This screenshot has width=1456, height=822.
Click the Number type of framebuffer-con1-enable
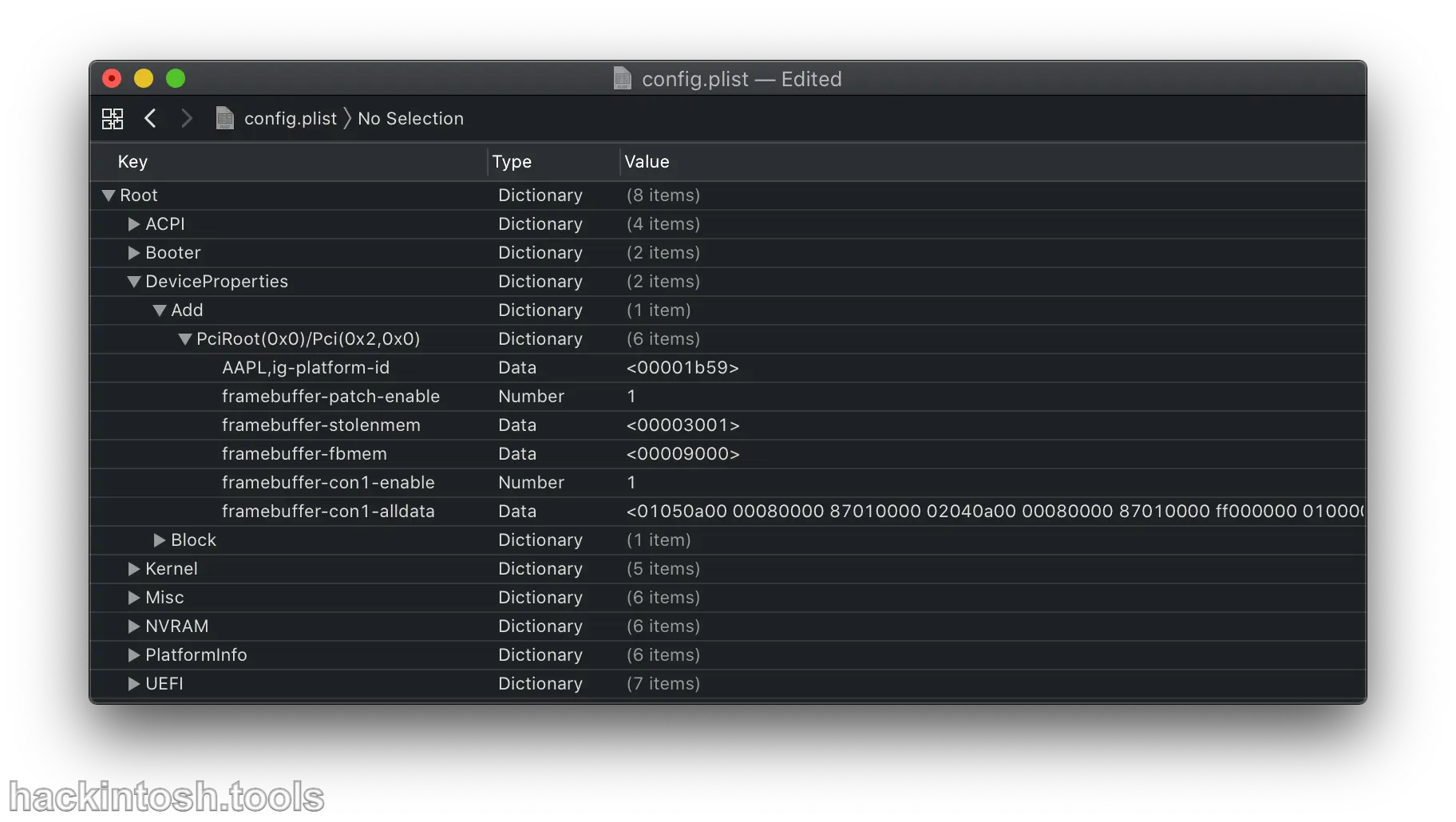[x=531, y=483]
